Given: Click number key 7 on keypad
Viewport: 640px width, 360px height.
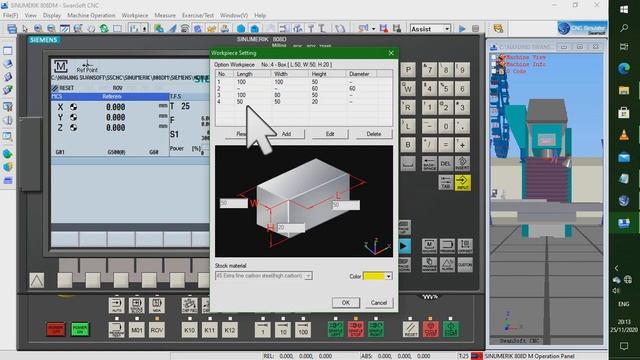Looking at the screenshot, I should tap(429, 70).
